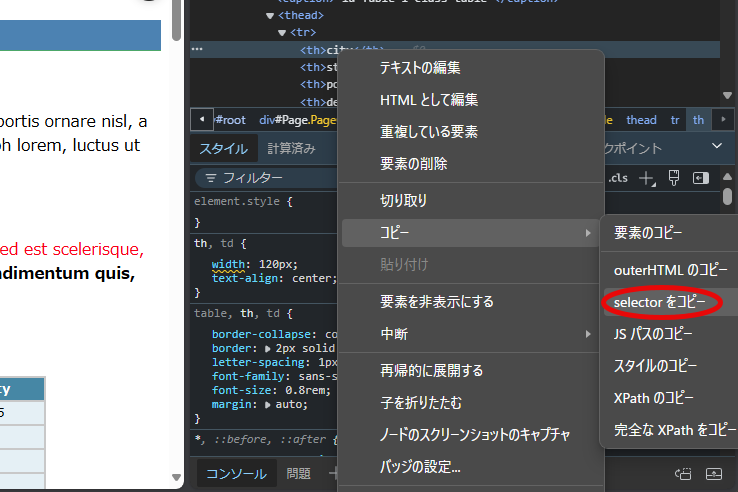Click the width property in th, td rule
This screenshot has width=738, height=492.
pos(228,265)
